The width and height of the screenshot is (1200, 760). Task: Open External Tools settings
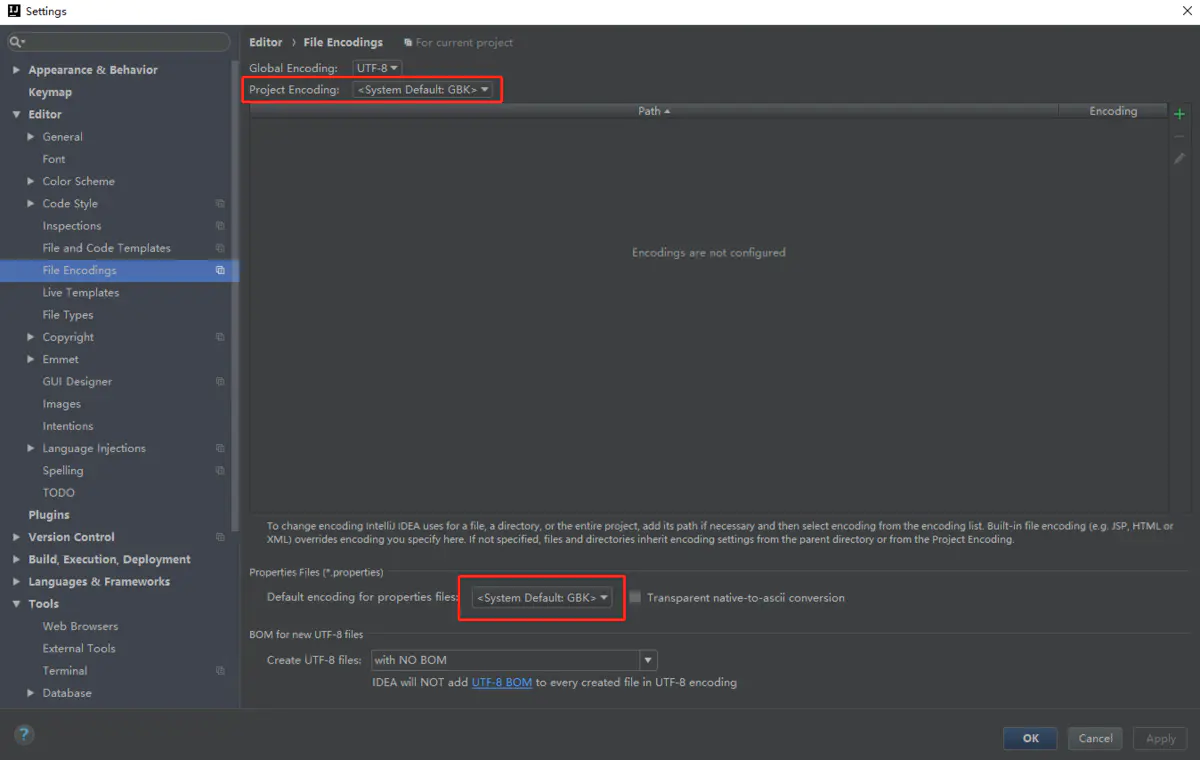tap(79, 648)
